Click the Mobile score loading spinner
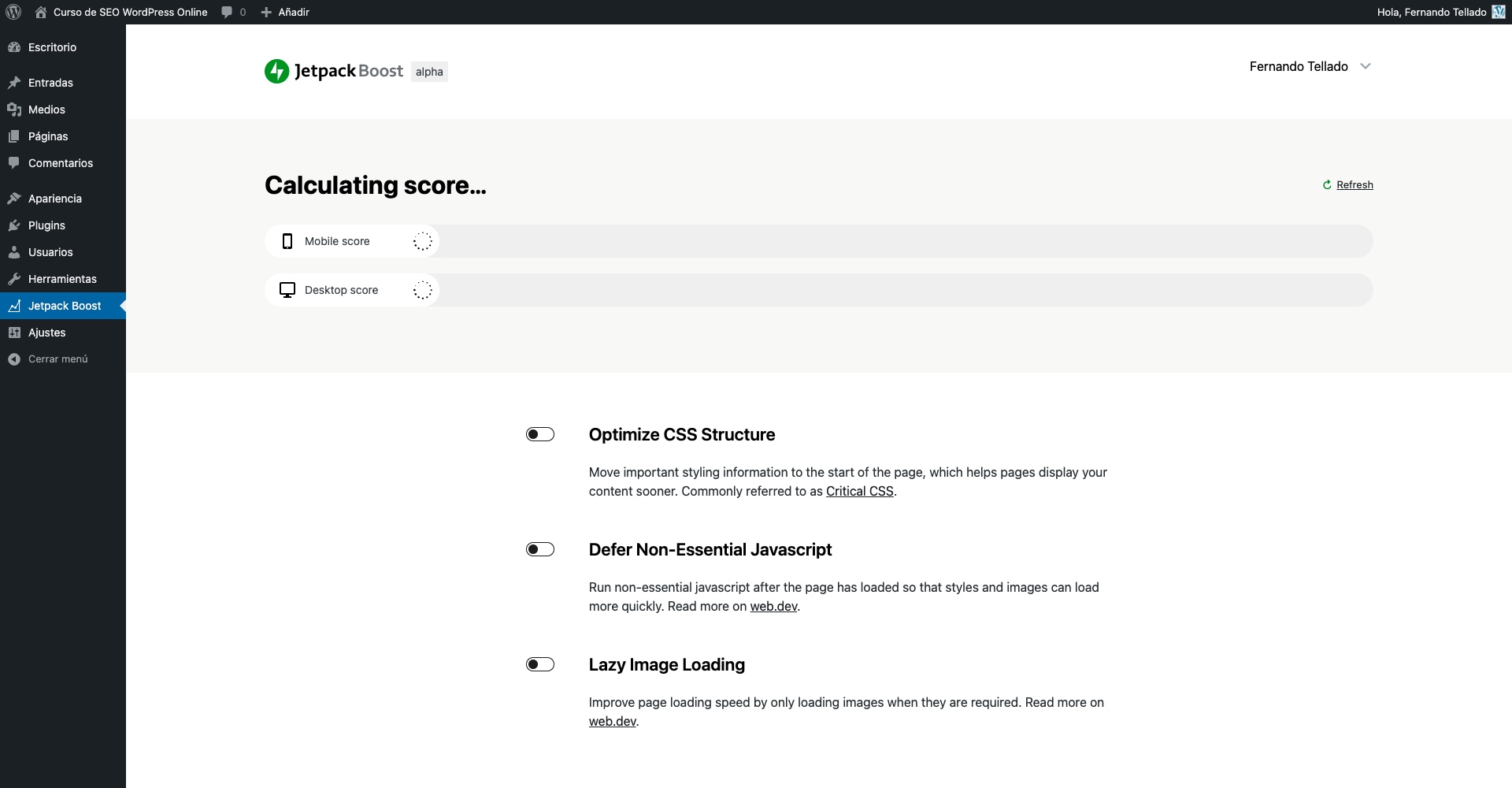 tap(423, 241)
